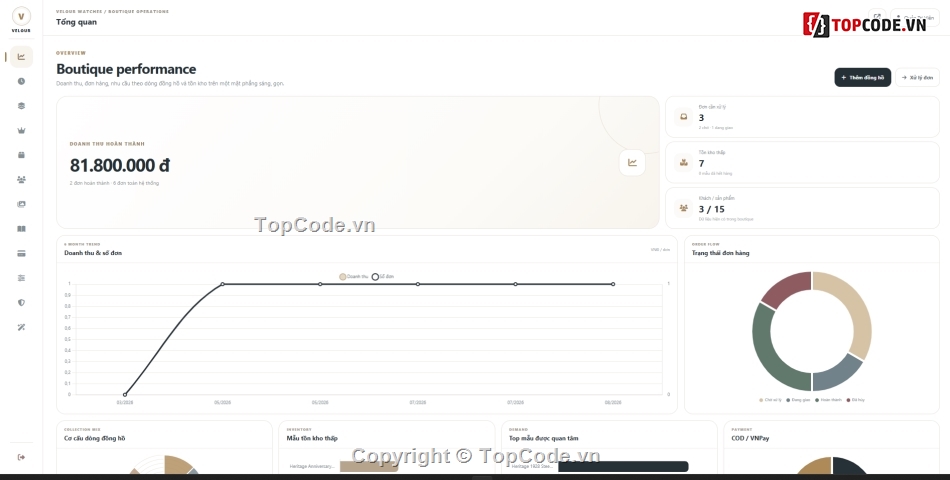The width and height of the screenshot is (950, 480).
Task: Click the Đơn cần xử lý card label
Action: [712, 107]
